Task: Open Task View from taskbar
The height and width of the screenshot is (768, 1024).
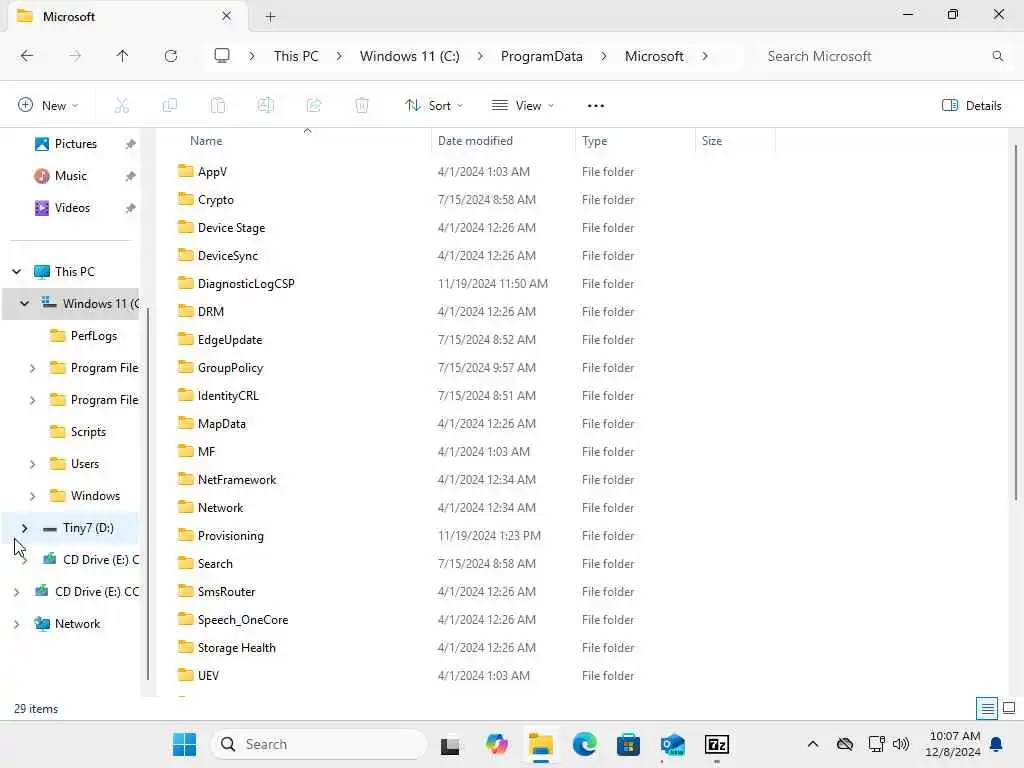Action: [450, 744]
